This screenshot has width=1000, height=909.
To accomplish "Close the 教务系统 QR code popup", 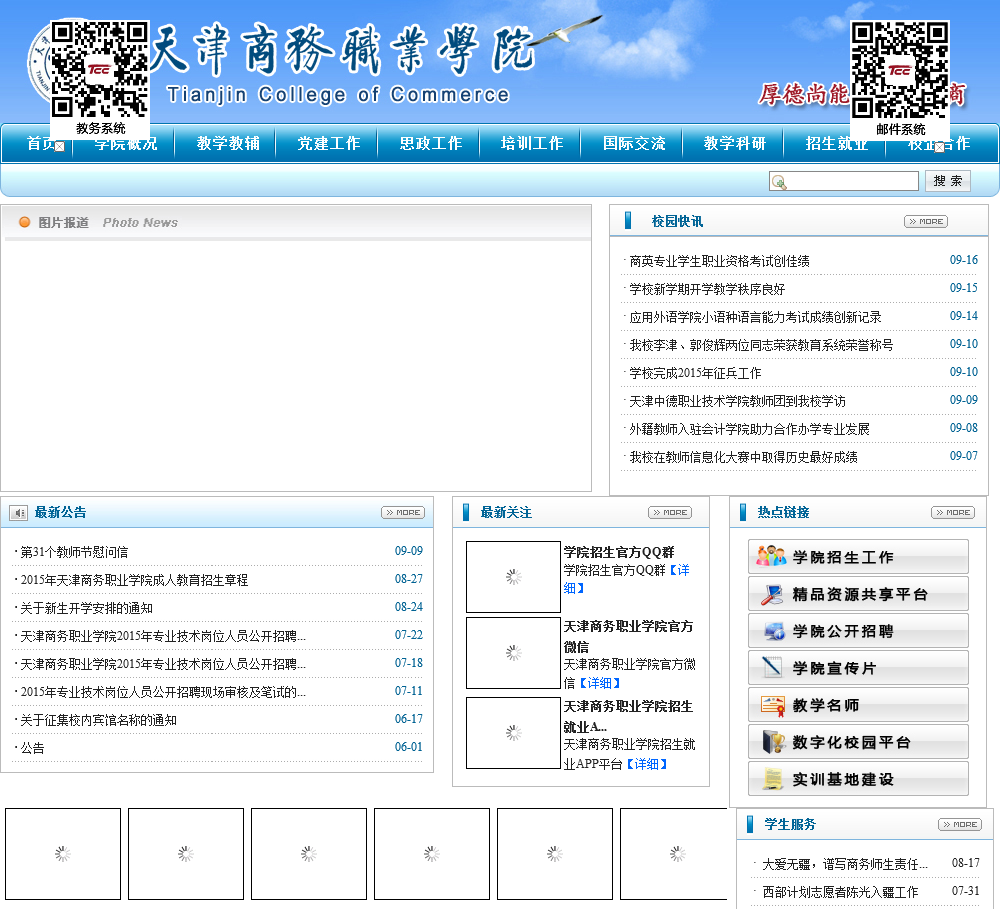I will pyautogui.click(x=59, y=147).
